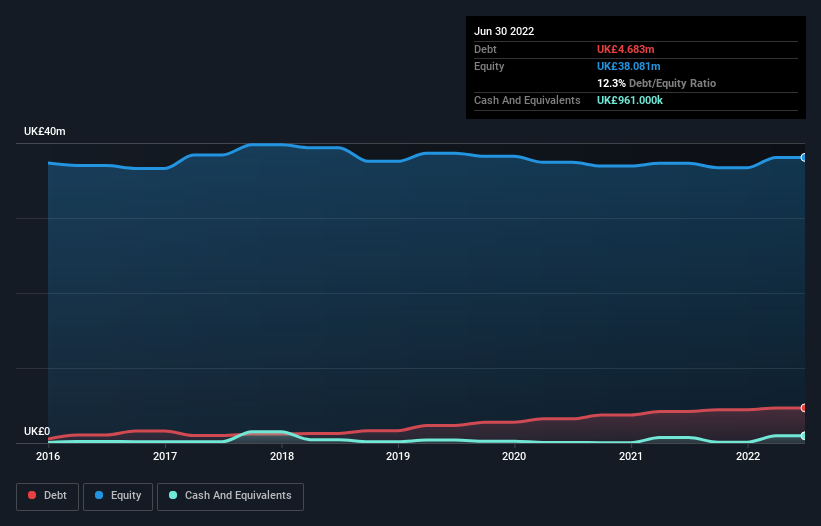The height and width of the screenshot is (526, 821).
Task: Click the Cash line endpoint marker for Jun 2022
Action: (x=804, y=435)
